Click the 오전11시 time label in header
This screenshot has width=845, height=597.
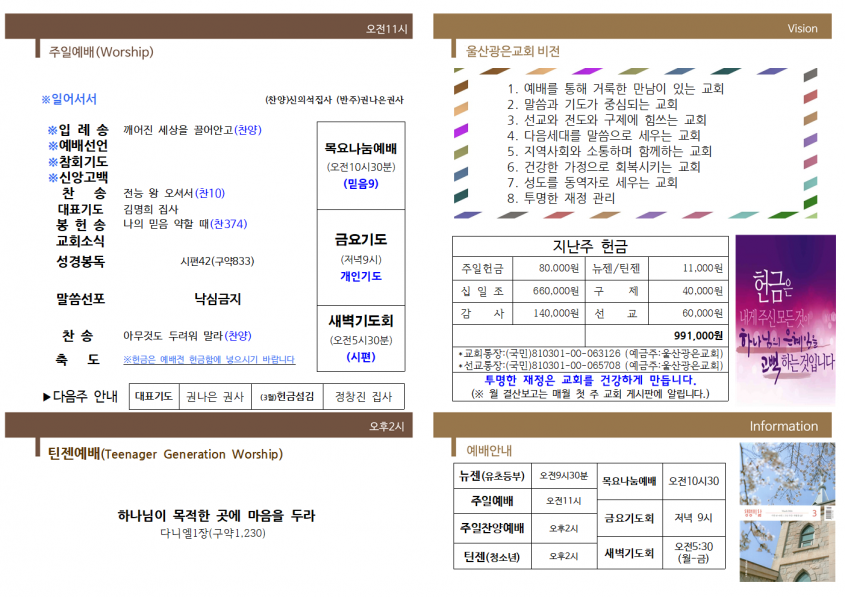click(386, 29)
